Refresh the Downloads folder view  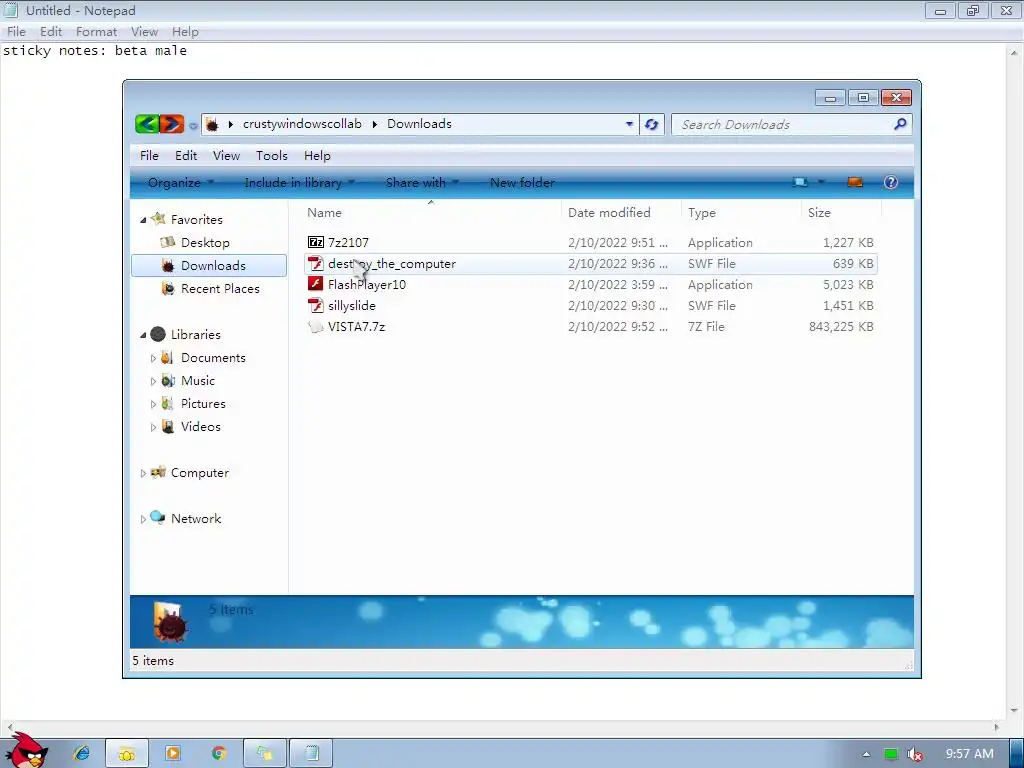click(651, 124)
